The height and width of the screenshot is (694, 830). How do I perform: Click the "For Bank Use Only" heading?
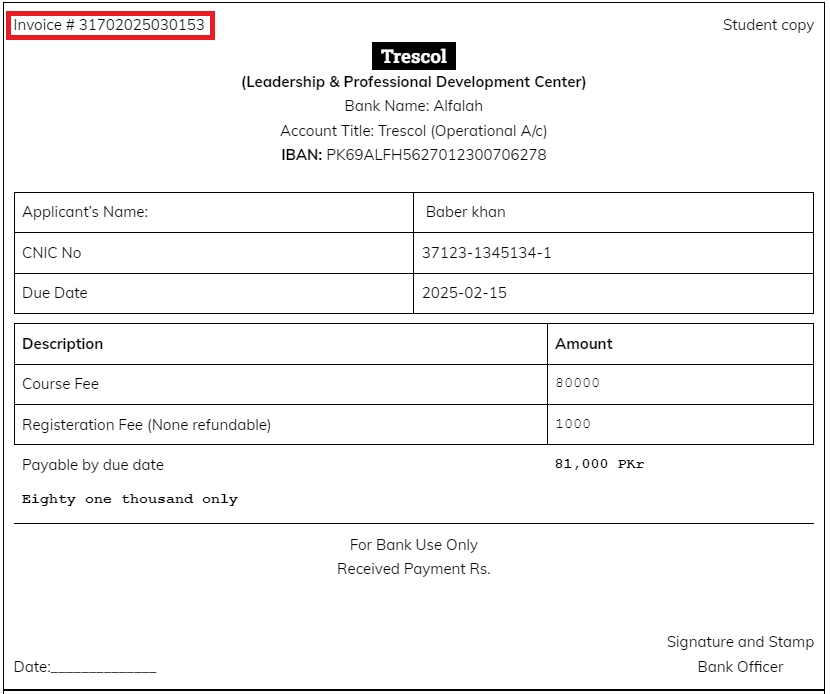(x=414, y=545)
